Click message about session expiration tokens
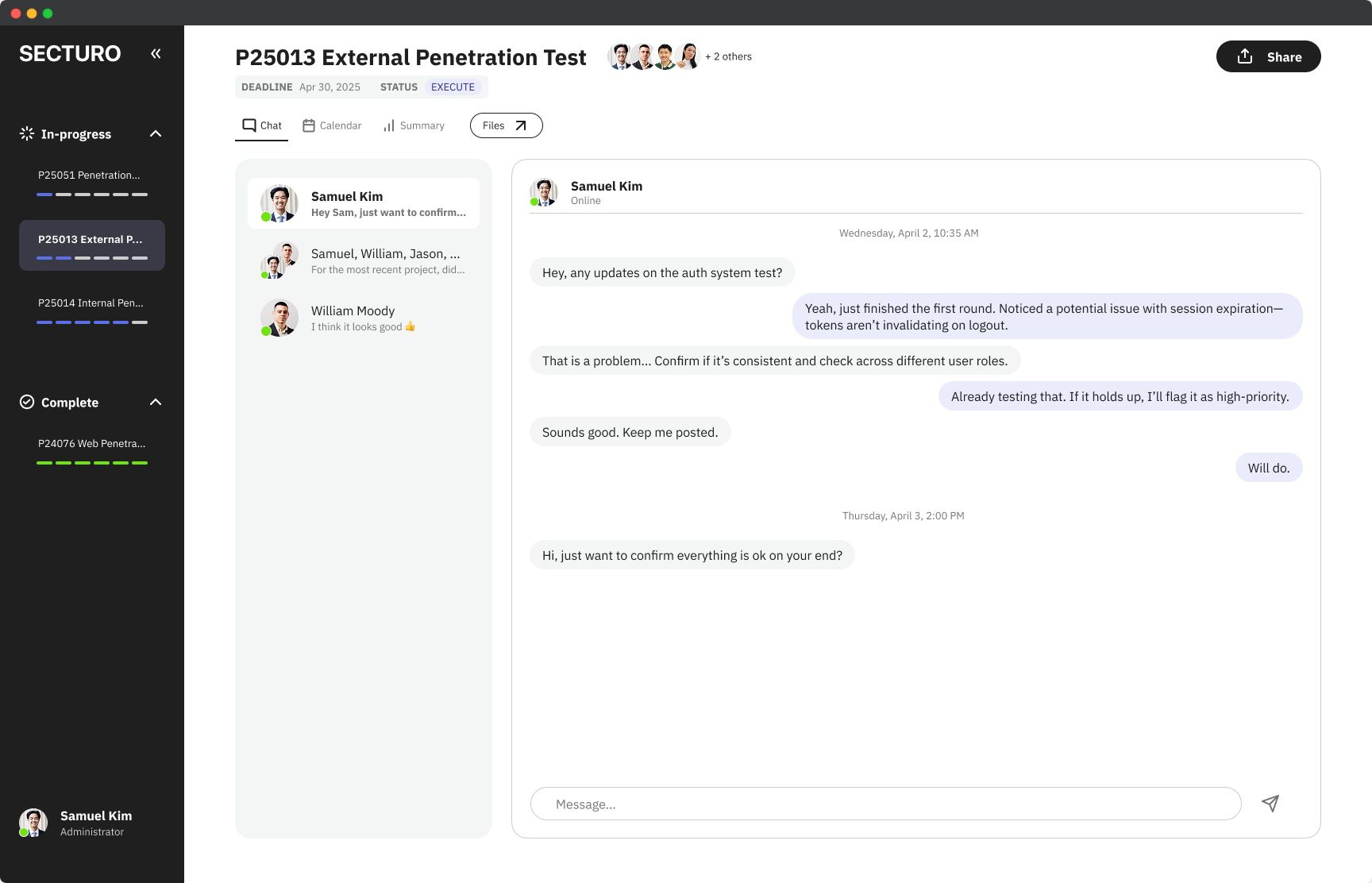Viewport: 1372px width, 883px height. tap(1047, 316)
